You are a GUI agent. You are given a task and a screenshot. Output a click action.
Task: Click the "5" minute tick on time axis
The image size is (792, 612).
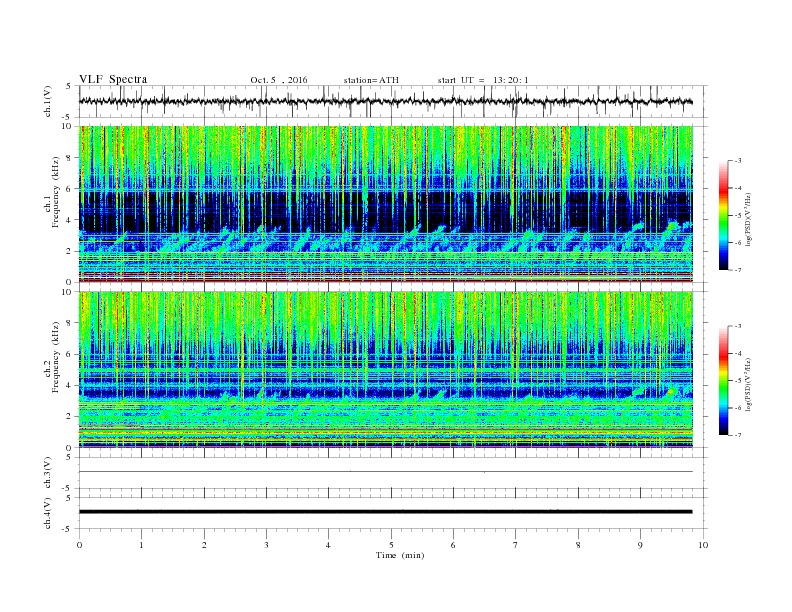pos(391,545)
